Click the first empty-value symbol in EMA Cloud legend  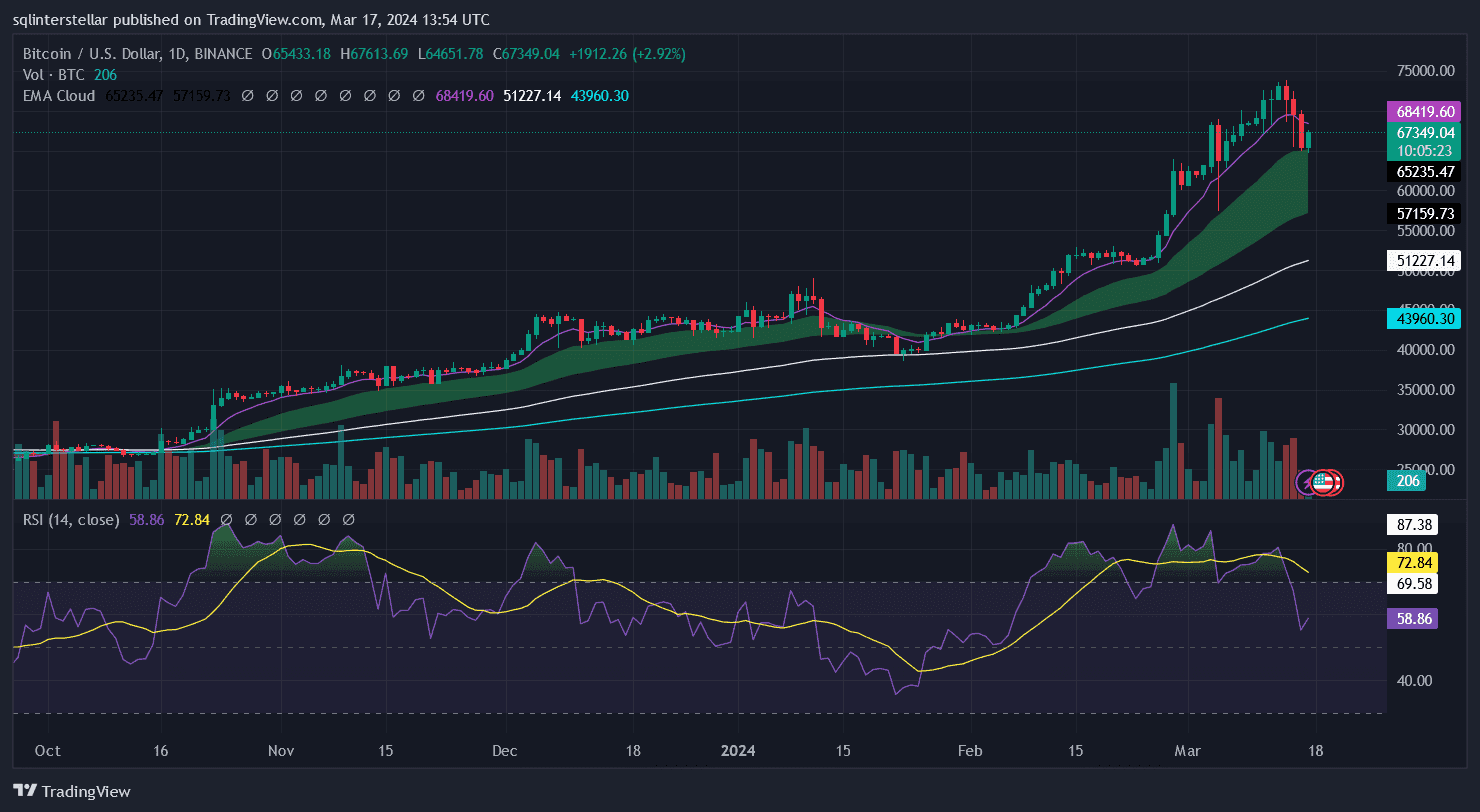point(248,96)
